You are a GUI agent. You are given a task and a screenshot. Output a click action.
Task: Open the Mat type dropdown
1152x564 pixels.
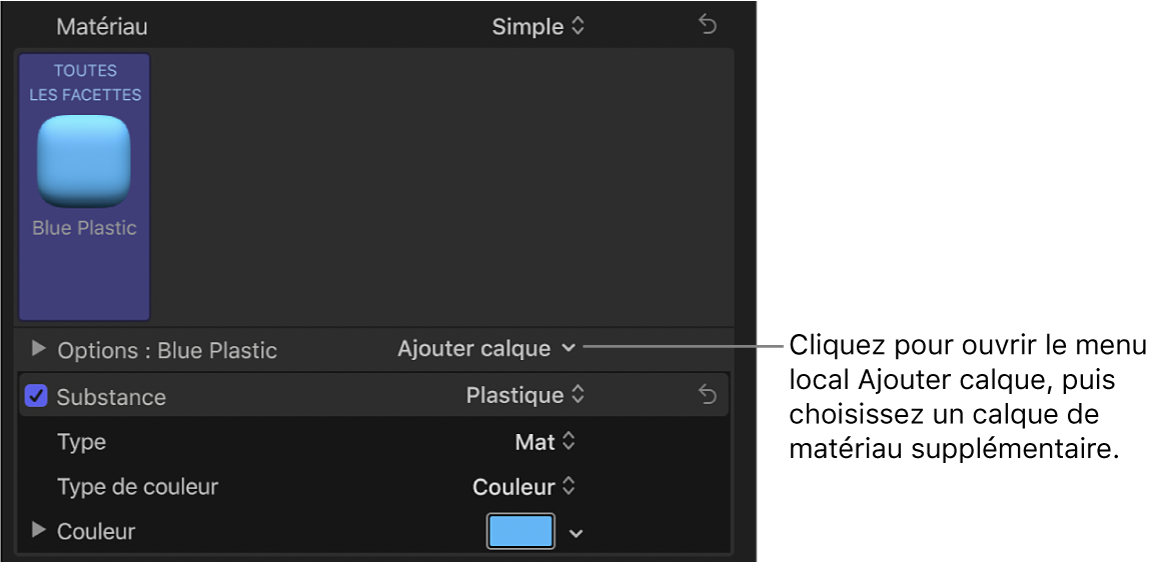(x=545, y=441)
